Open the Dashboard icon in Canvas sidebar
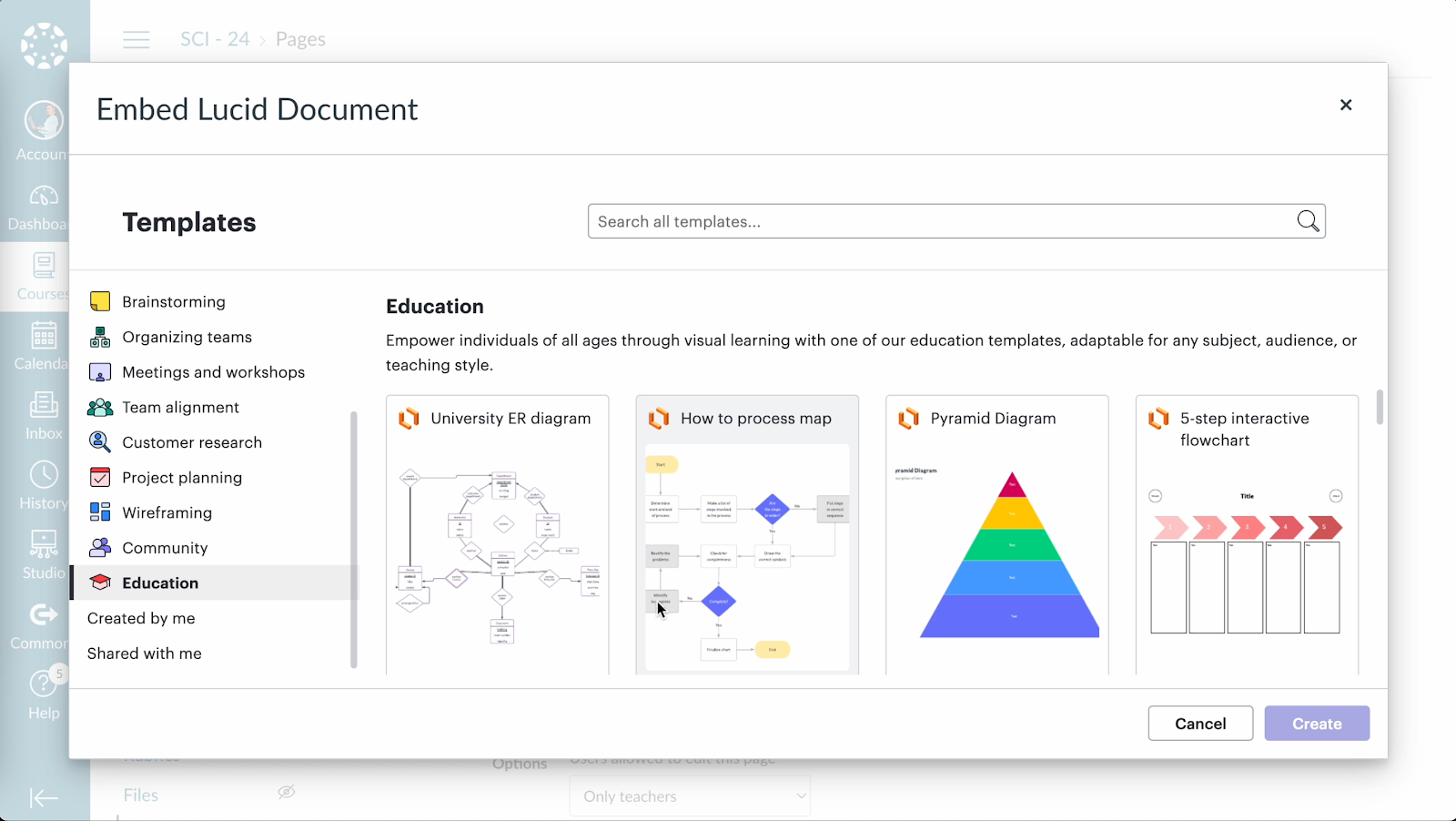The width and height of the screenshot is (1456, 821). coord(44,196)
